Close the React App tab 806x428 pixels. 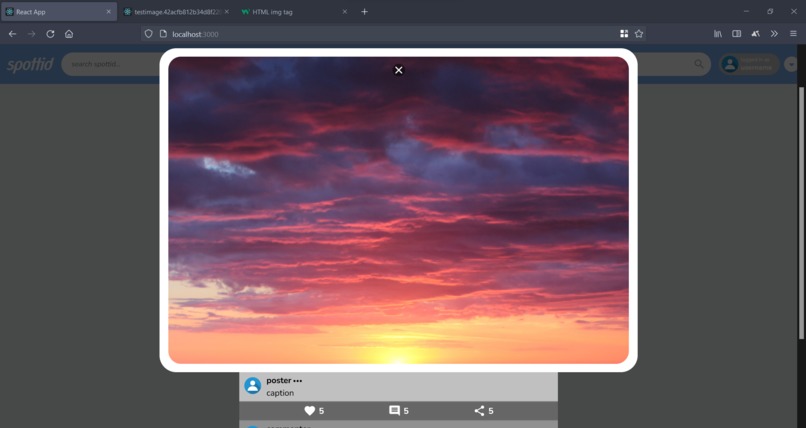[108, 12]
